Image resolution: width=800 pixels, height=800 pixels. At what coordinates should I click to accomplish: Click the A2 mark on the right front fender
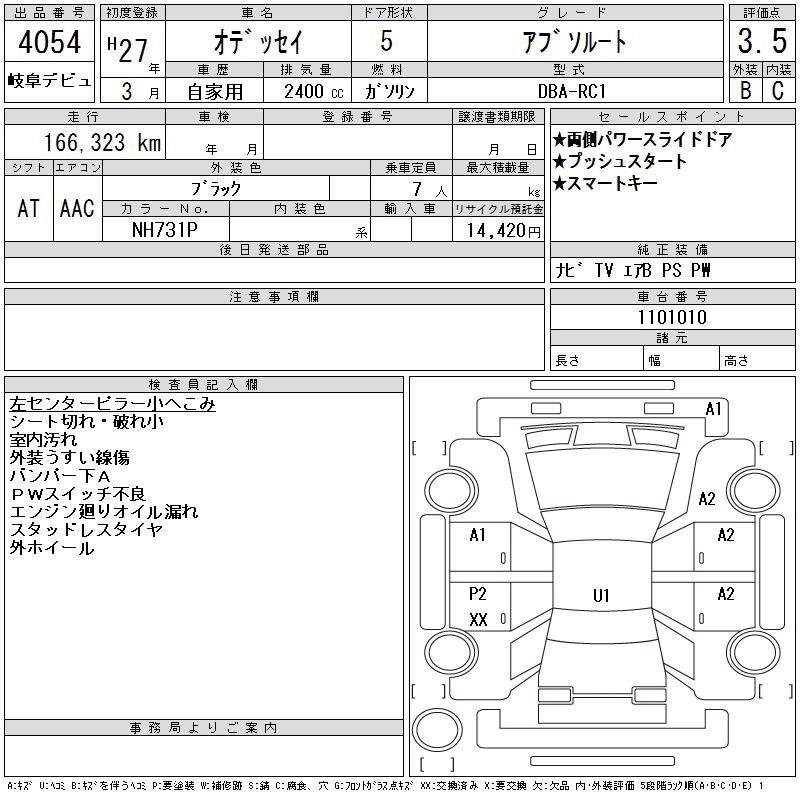coord(707,499)
